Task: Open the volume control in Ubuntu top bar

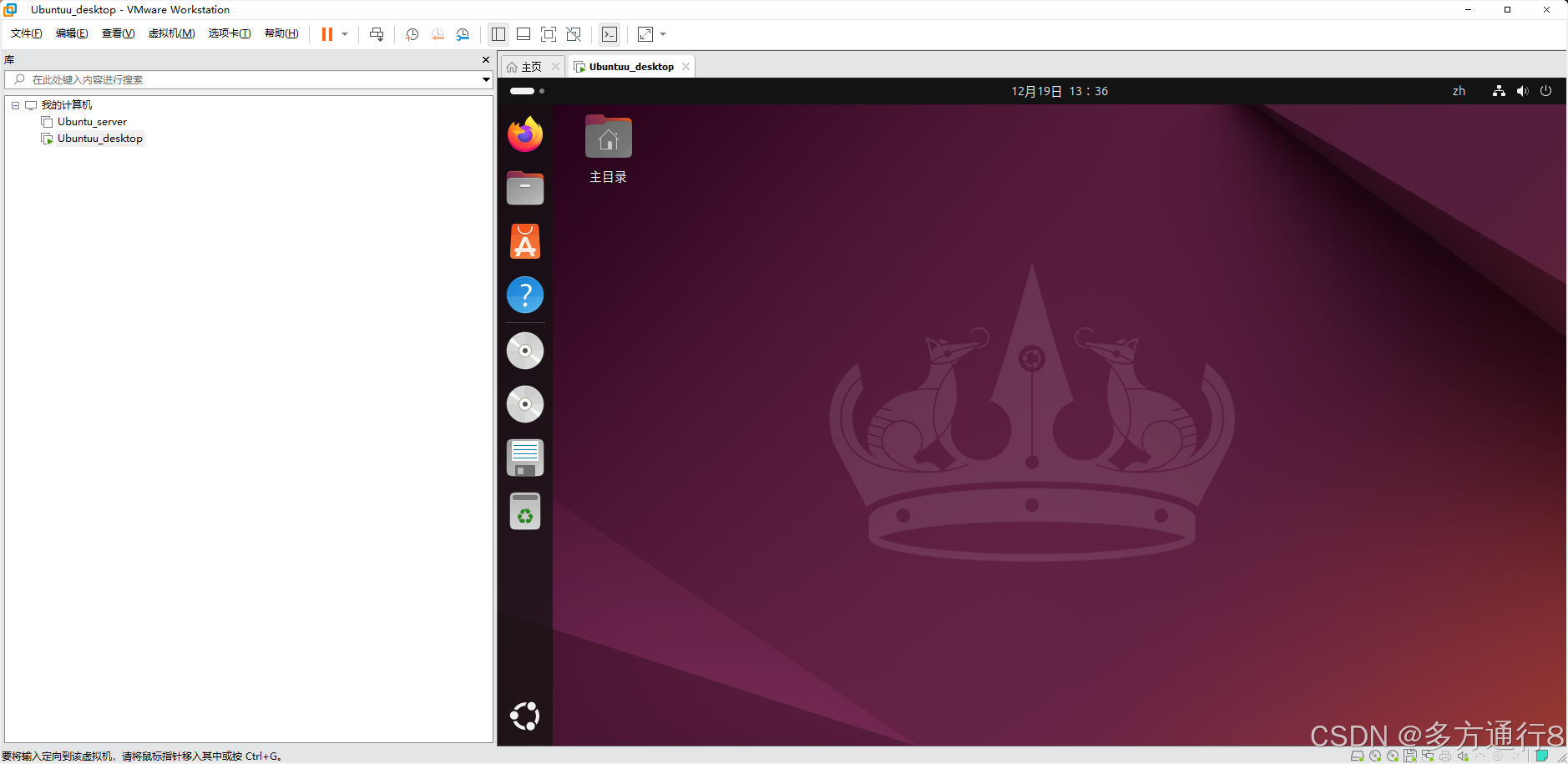Action: coord(1522,91)
